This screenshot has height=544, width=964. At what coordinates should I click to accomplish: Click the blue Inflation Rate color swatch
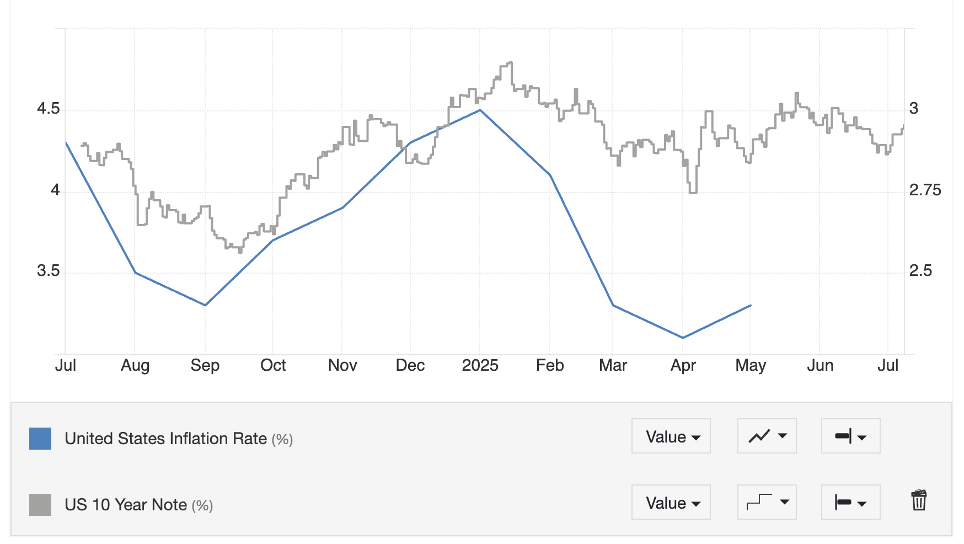[40, 438]
